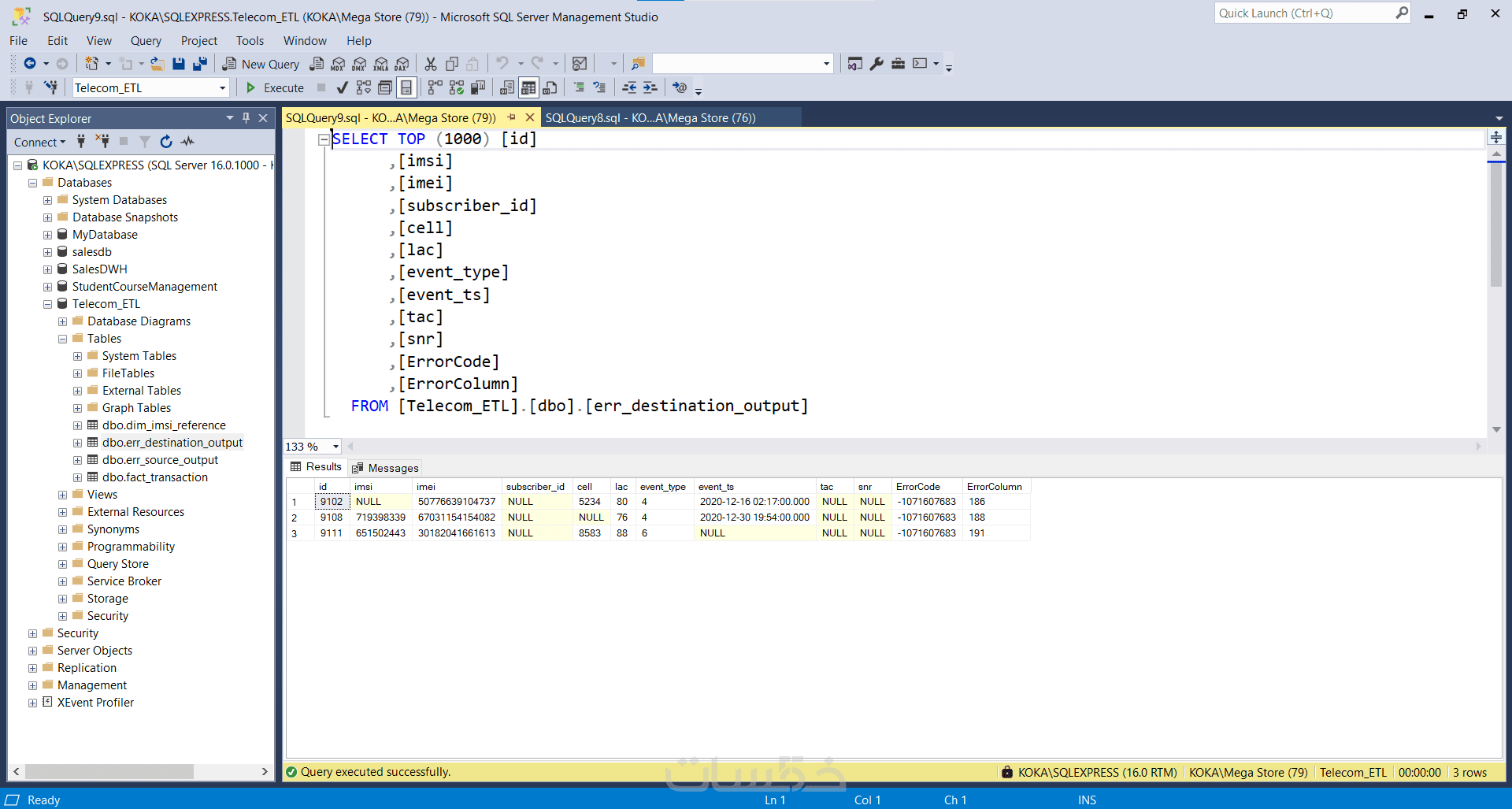Image resolution: width=1512 pixels, height=809 pixels.
Task: Toggle Include Live Query Statistics
Action: pos(457,87)
